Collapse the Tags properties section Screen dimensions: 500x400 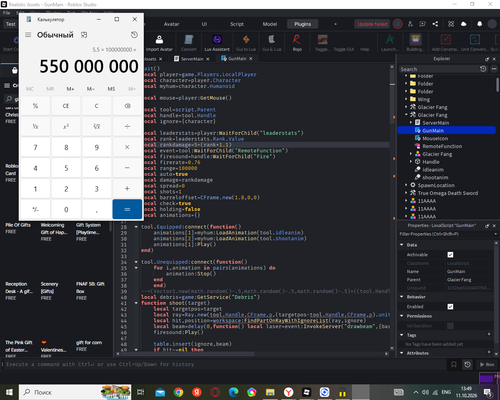click(402, 335)
